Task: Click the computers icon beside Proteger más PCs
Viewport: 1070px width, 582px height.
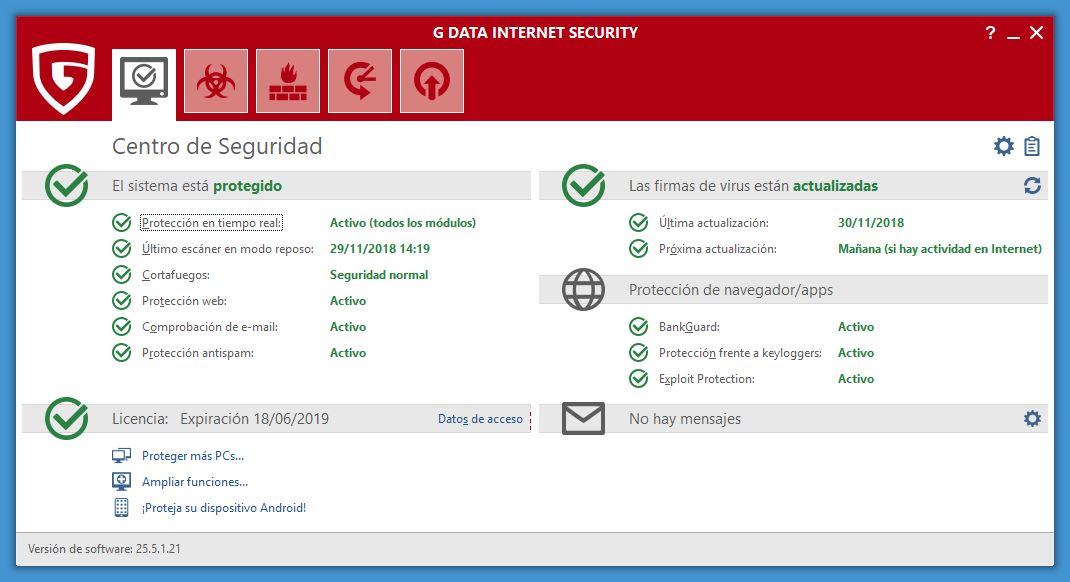Action: 121,455
